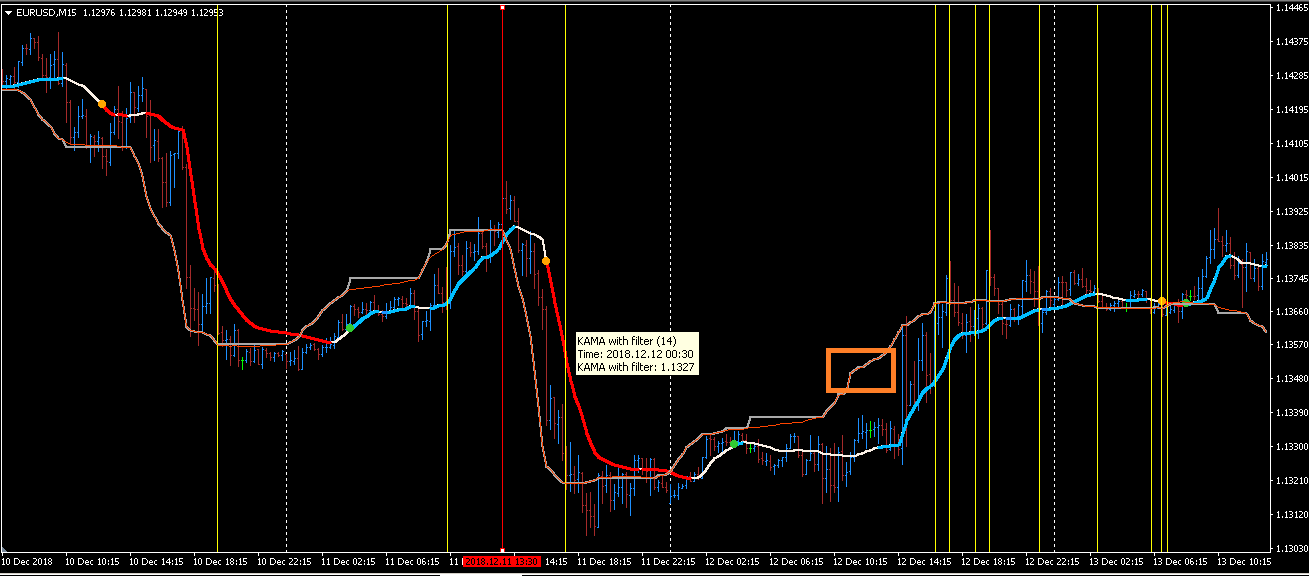Click the tooltip line 'Time: 2018.12.12 00:30'
Viewport: 1309px width, 576px height.
click(635, 354)
